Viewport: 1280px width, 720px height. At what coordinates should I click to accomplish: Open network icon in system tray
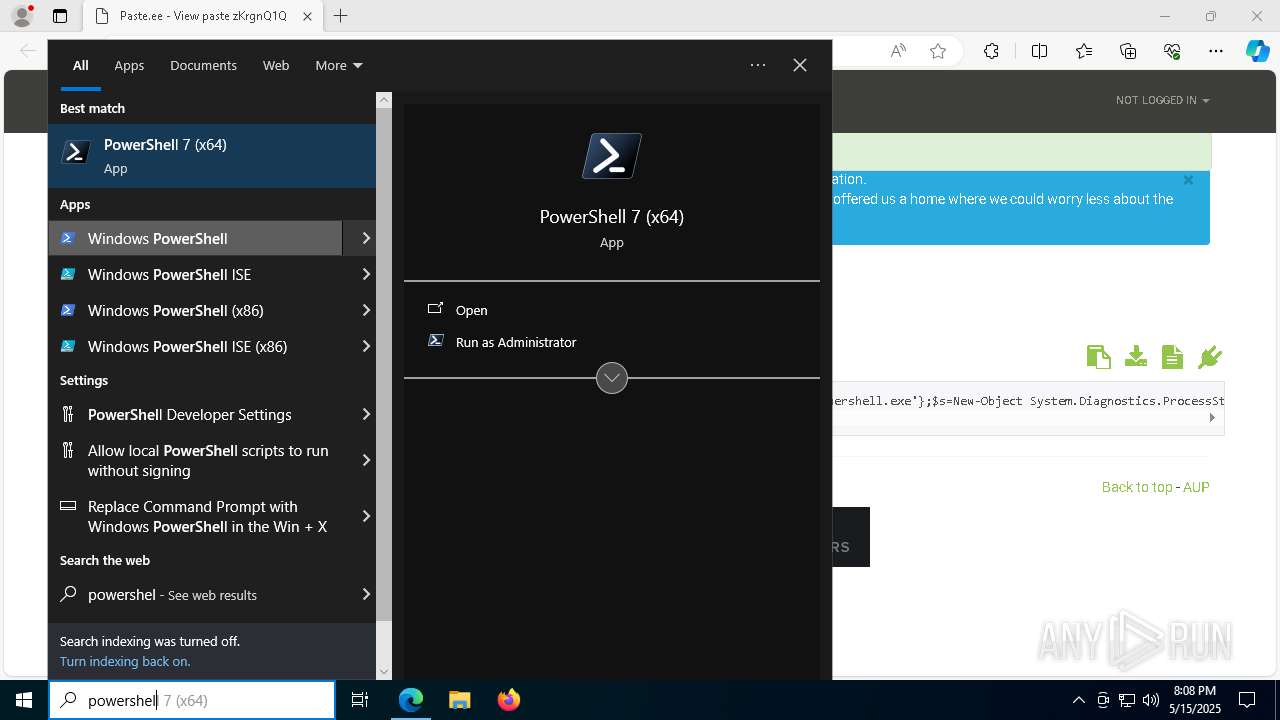coord(1127,700)
